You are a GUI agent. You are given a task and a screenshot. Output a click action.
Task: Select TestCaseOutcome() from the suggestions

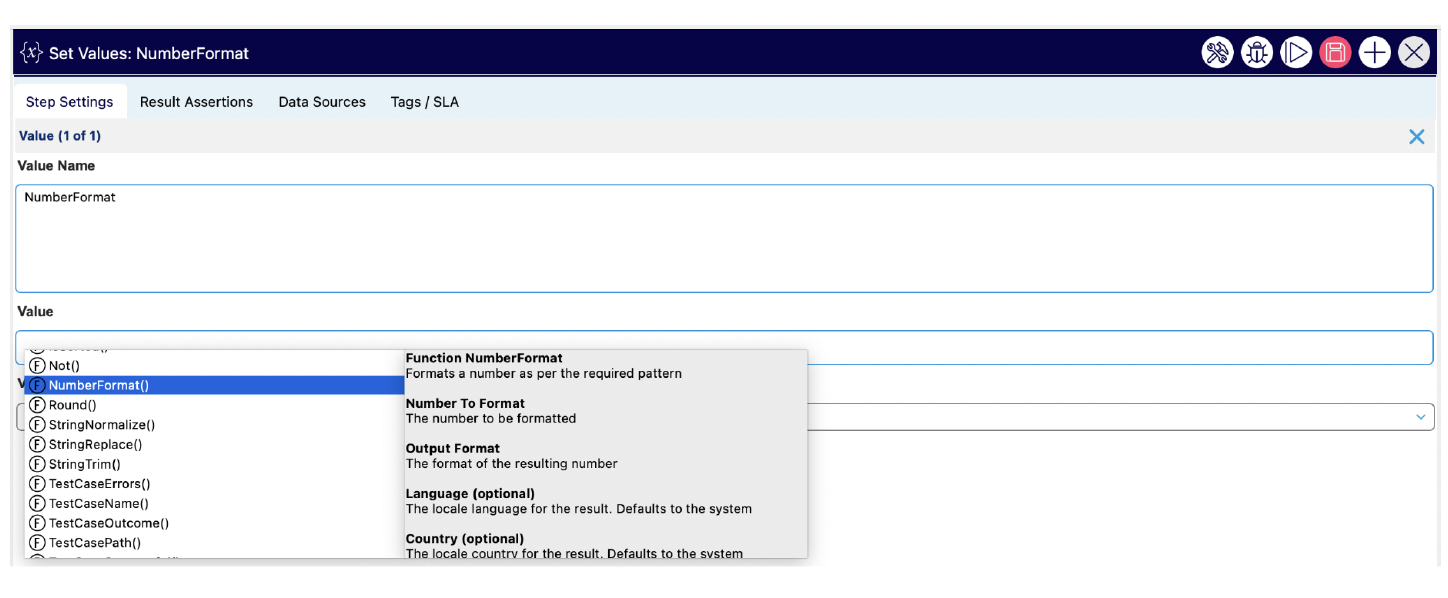click(215, 523)
